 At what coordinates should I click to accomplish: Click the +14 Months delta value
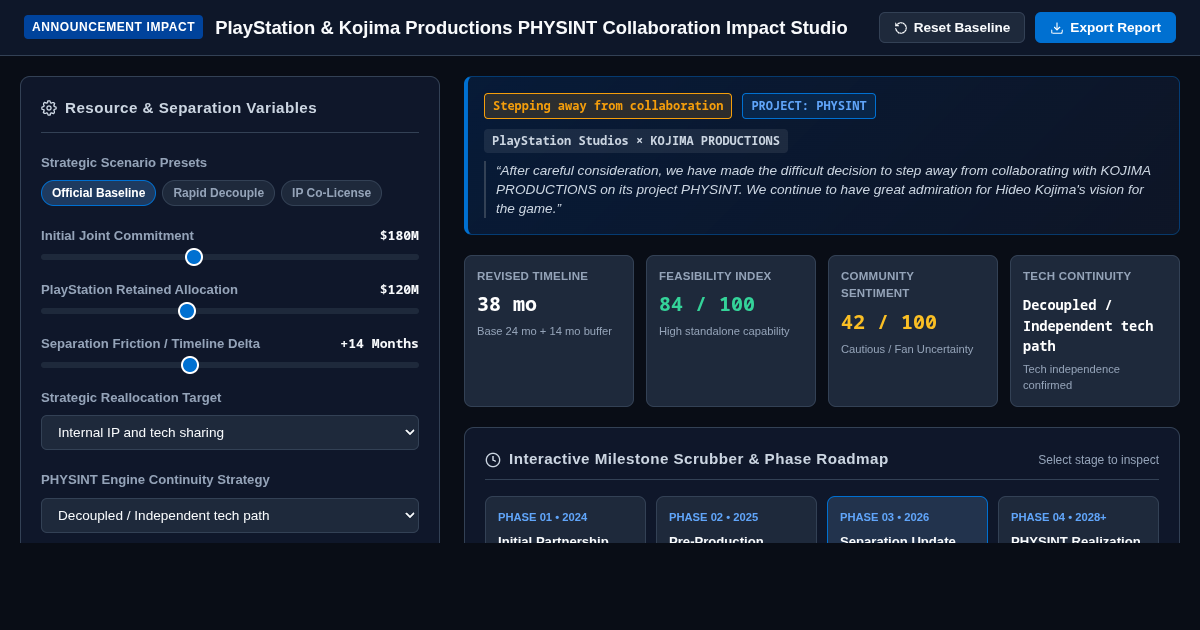(x=379, y=344)
